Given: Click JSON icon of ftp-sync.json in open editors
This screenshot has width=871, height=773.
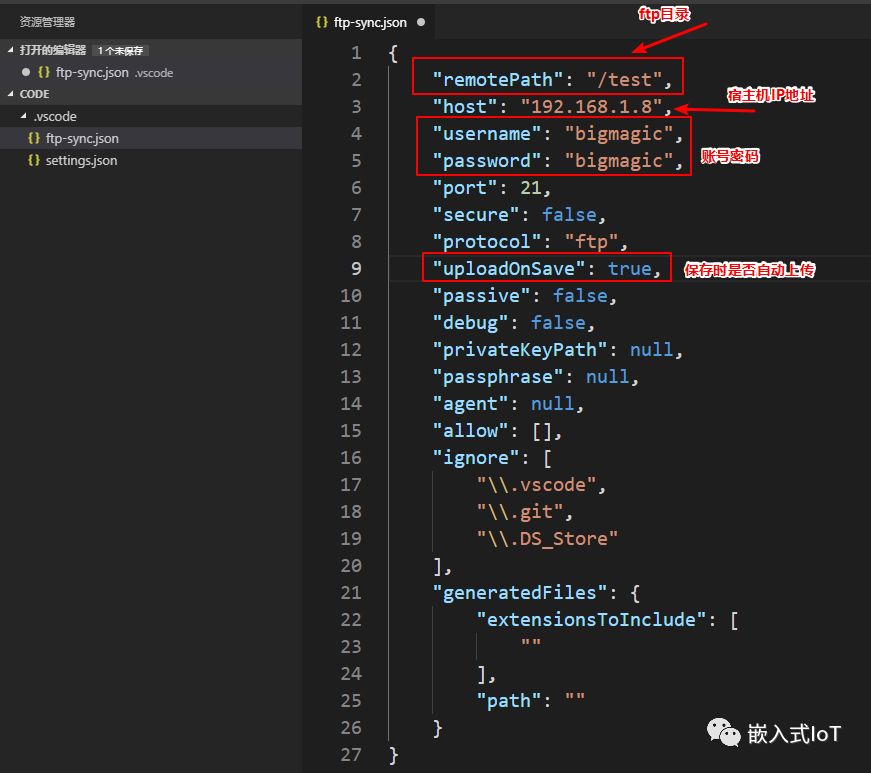Looking at the screenshot, I should 44,72.
